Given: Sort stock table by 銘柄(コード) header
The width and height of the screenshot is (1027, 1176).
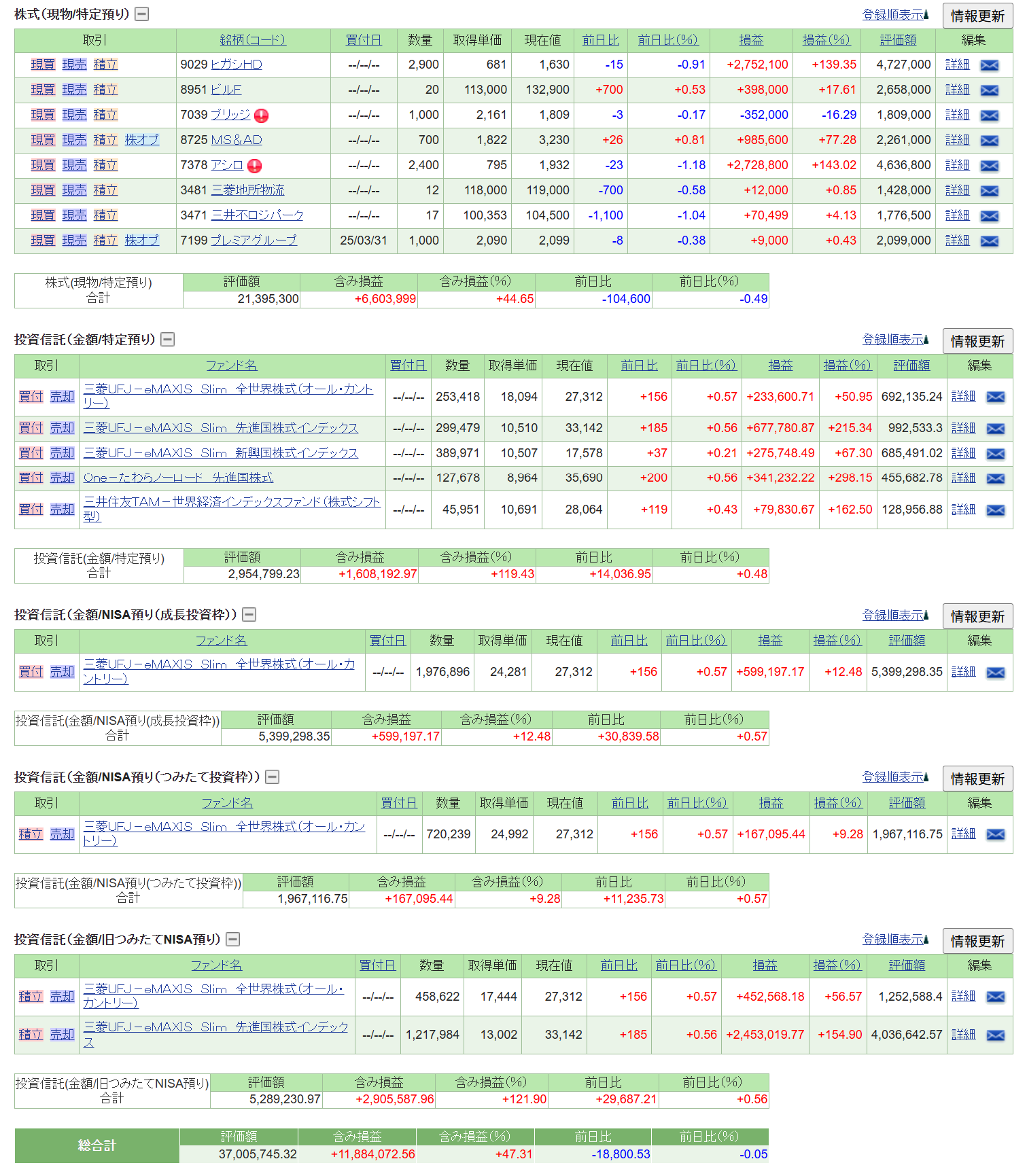Looking at the screenshot, I should click(x=253, y=40).
